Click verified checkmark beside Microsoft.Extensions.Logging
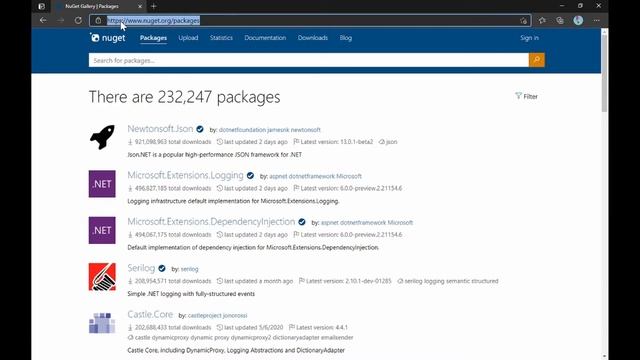The image size is (640, 360). point(250,176)
